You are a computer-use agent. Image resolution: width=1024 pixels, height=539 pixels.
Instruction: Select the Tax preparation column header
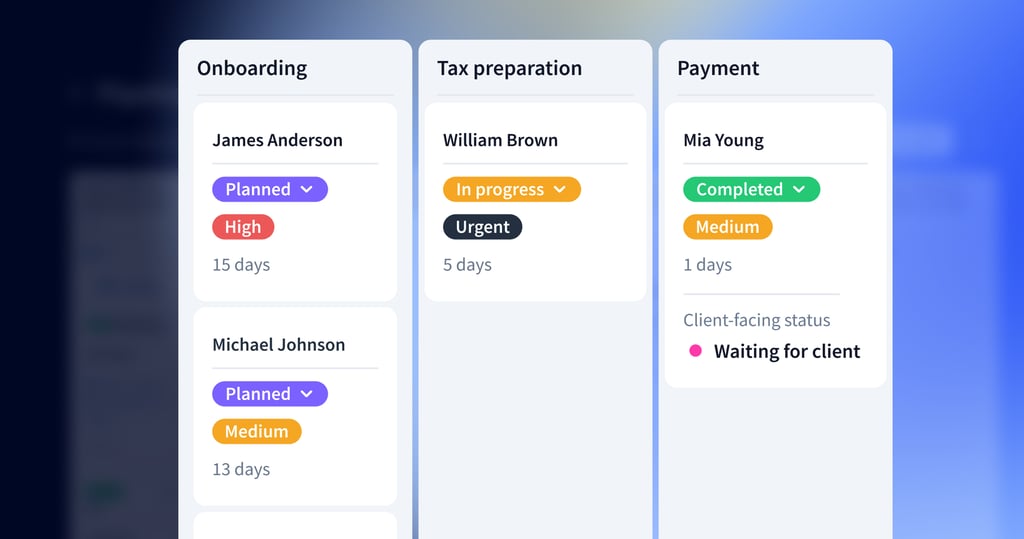click(509, 69)
